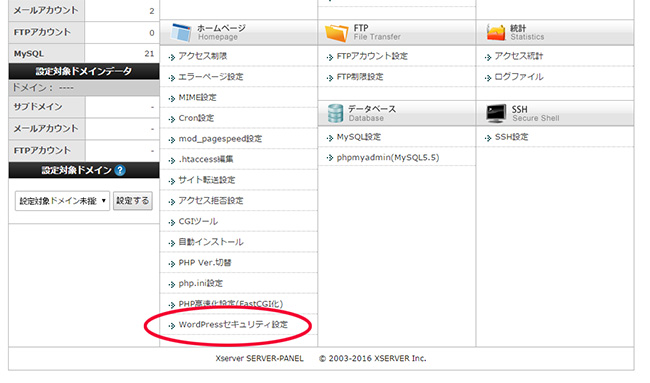Open アクセス拒否設定 link
Viewport: 650px width, 383px height.
pyautogui.click(x=211, y=201)
